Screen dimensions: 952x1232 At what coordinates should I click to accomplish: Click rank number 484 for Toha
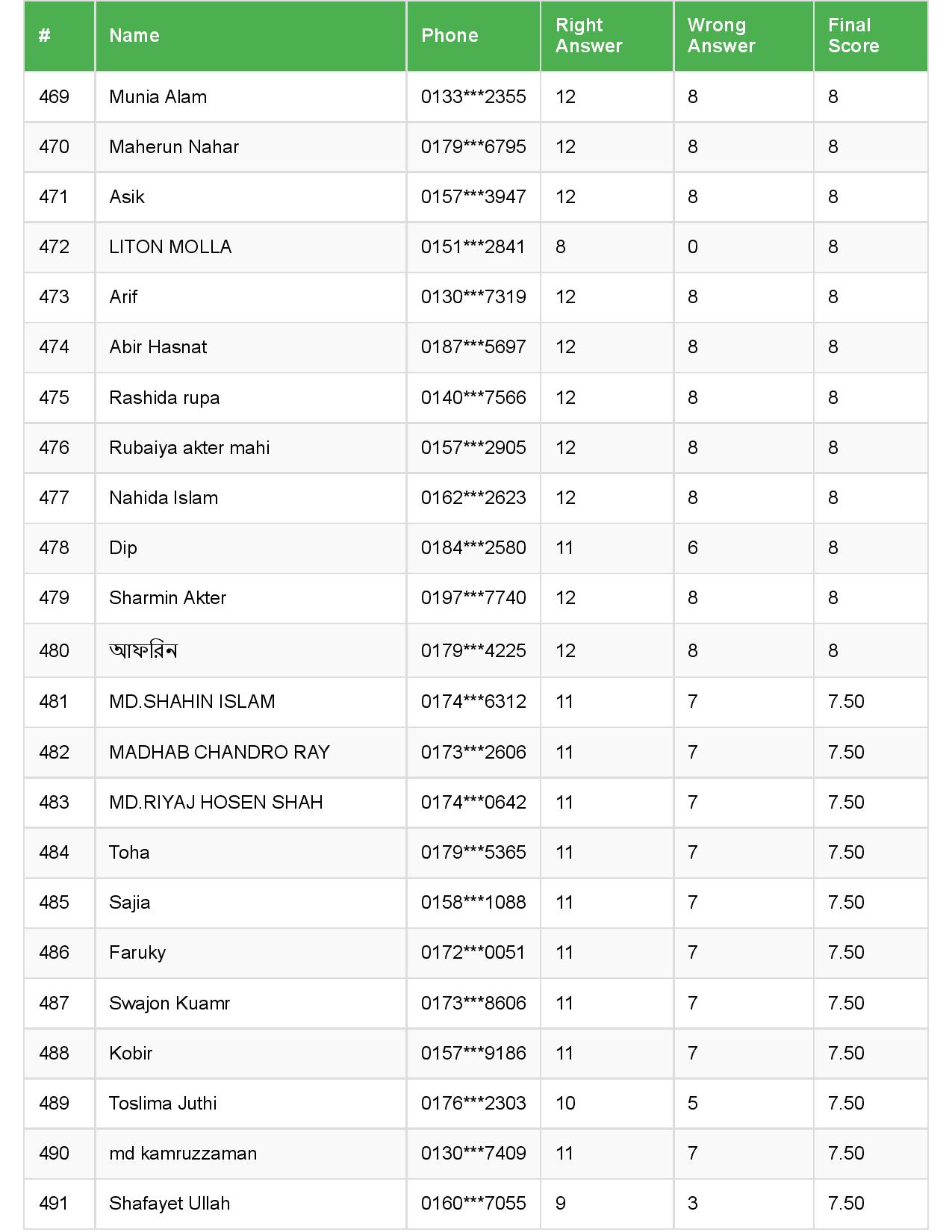click(54, 853)
